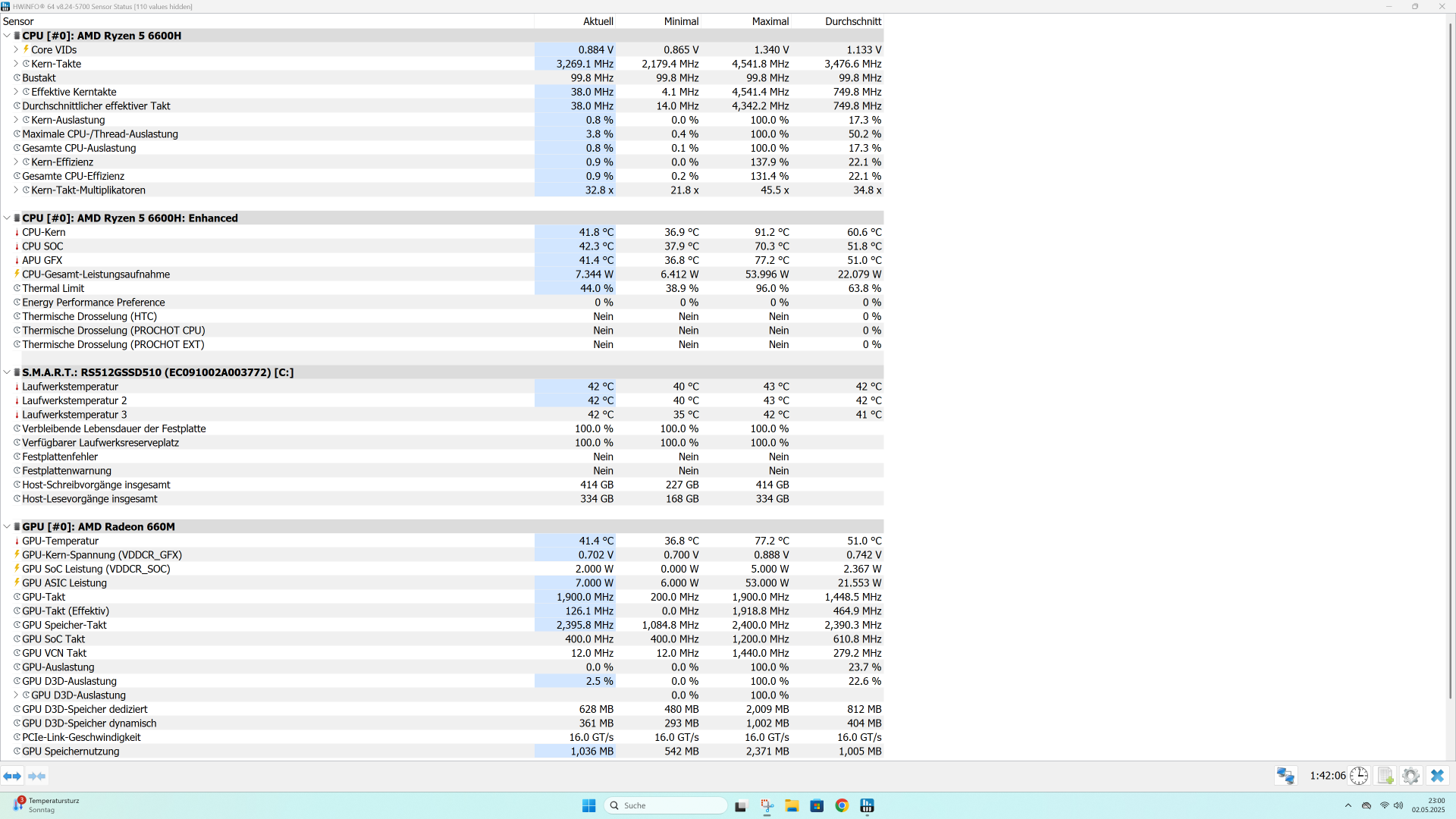Click the thermometer icon of GPU-Temperatur
This screenshot has height=819, width=1456.
coord(17,541)
